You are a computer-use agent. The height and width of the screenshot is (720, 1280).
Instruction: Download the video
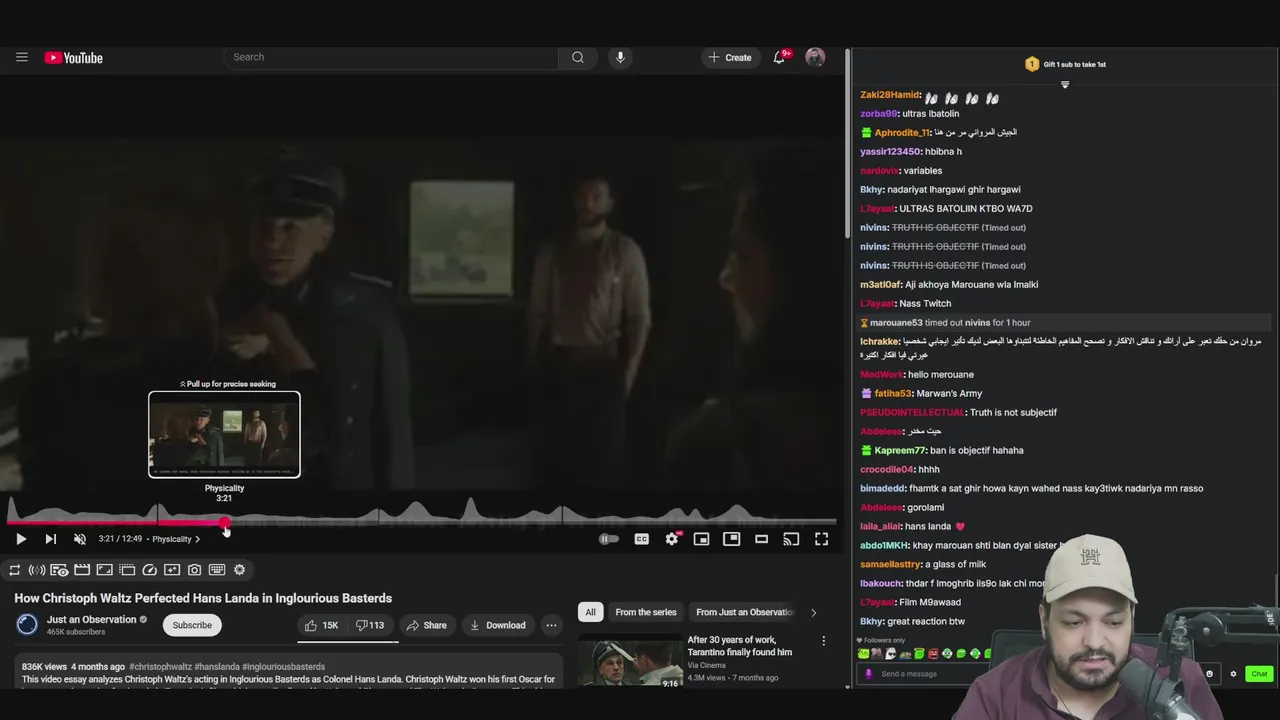496,625
